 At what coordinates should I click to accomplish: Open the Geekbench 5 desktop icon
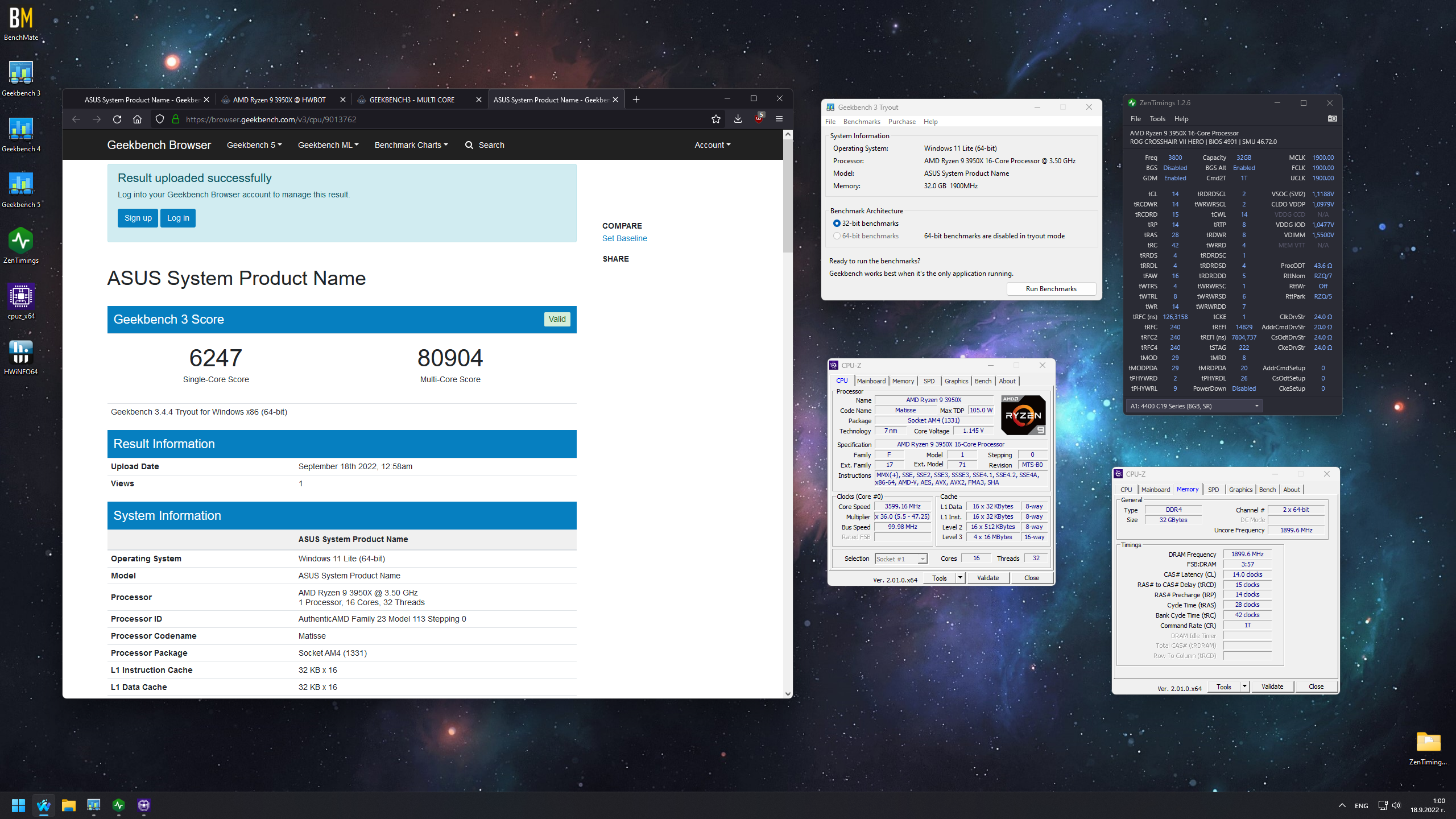point(21,190)
